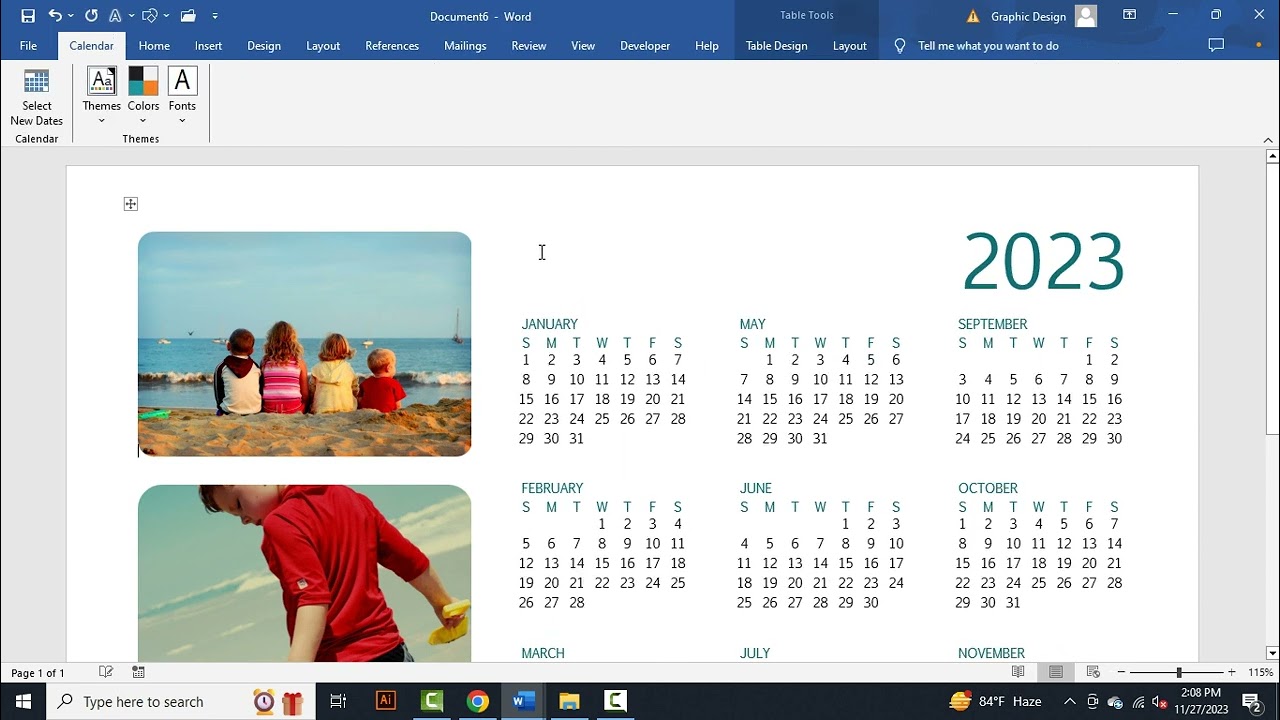Click the Shapes quick access icon
1280x720 pixels.
[x=150, y=16]
